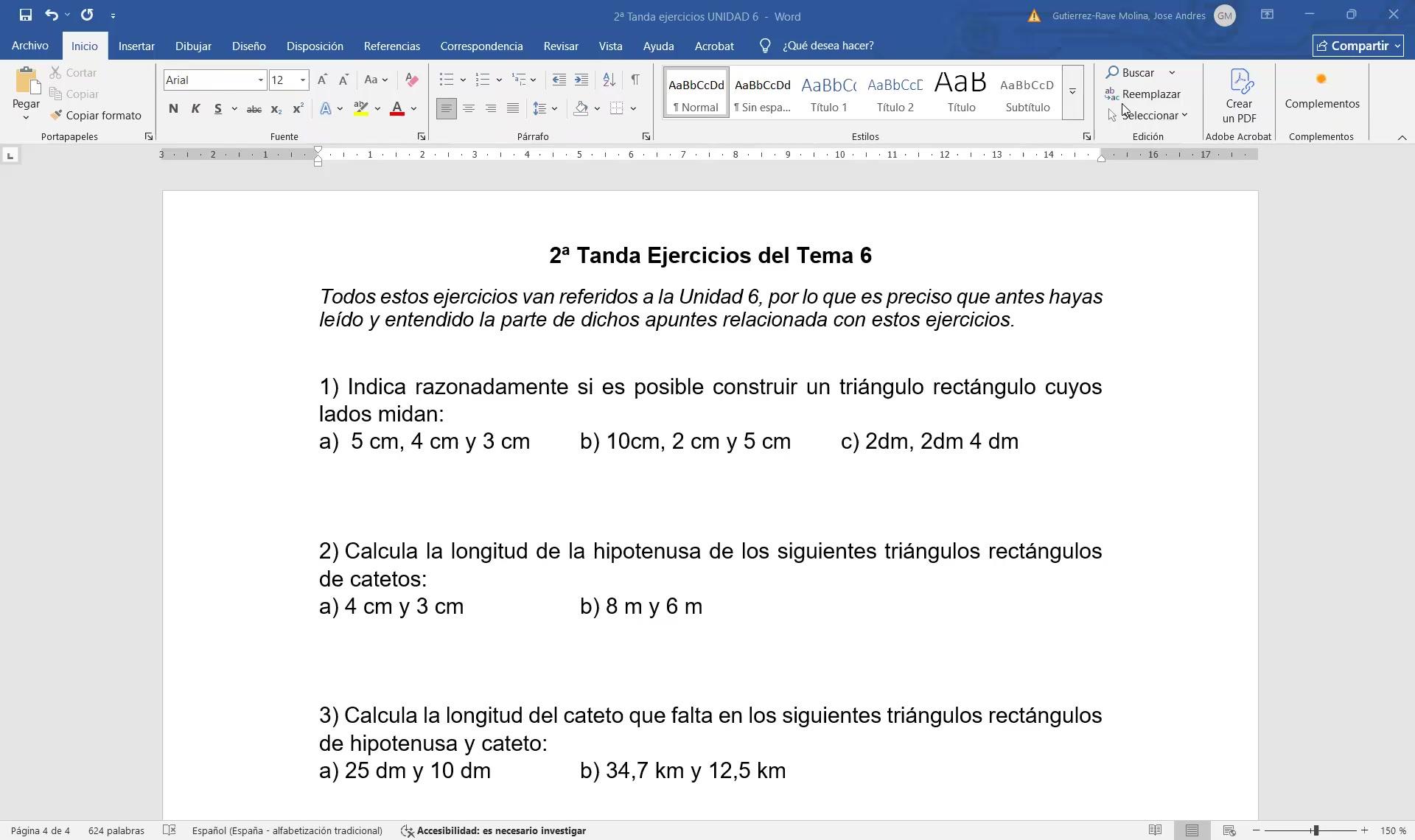1415x840 pixels.
Task: Switch to the Referencias tab
Action: pyautogui.click(x=392, y=46)
